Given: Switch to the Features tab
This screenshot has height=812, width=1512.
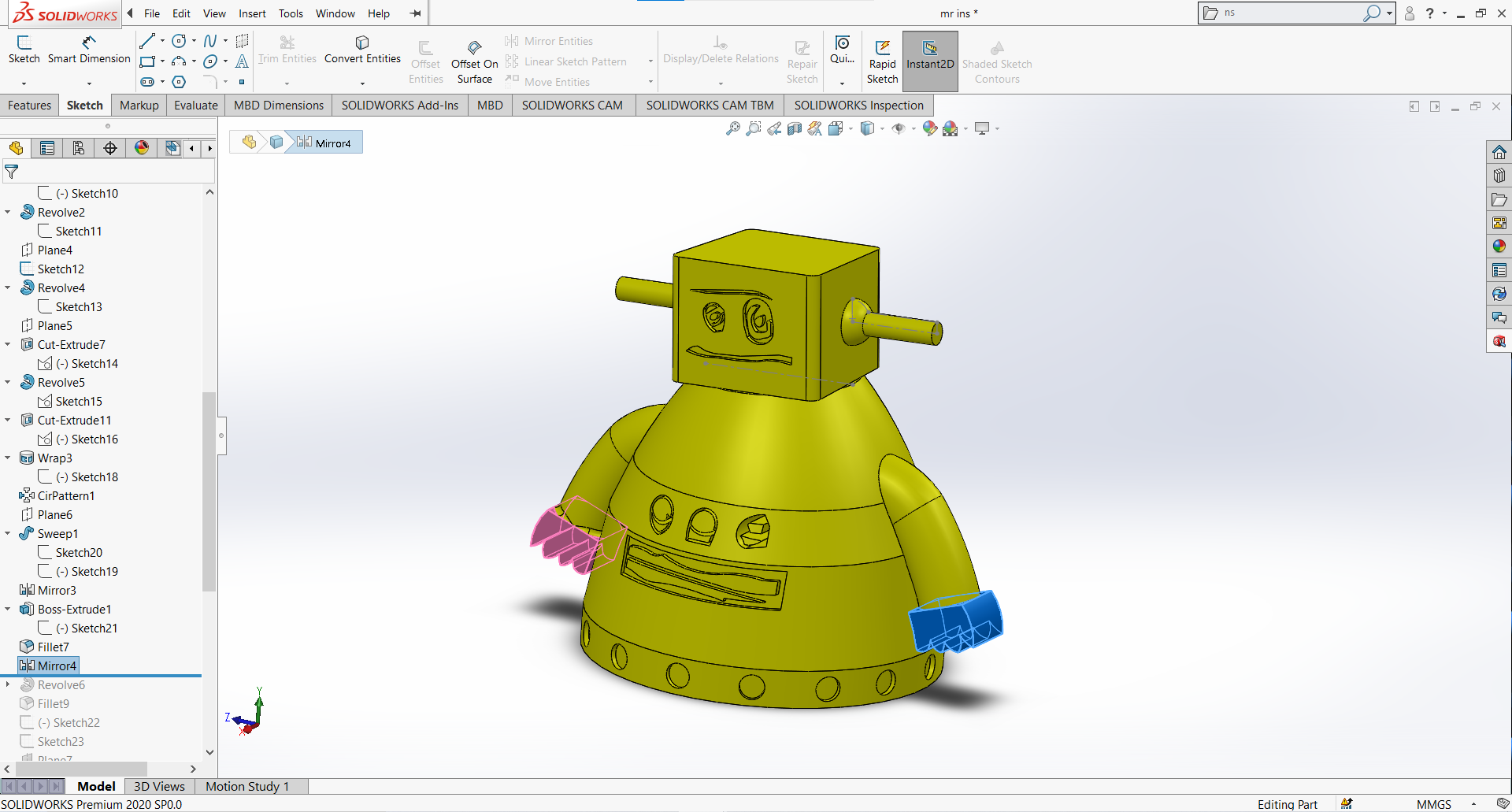Looking at the screenshot, I should click(x=30, y=105).
